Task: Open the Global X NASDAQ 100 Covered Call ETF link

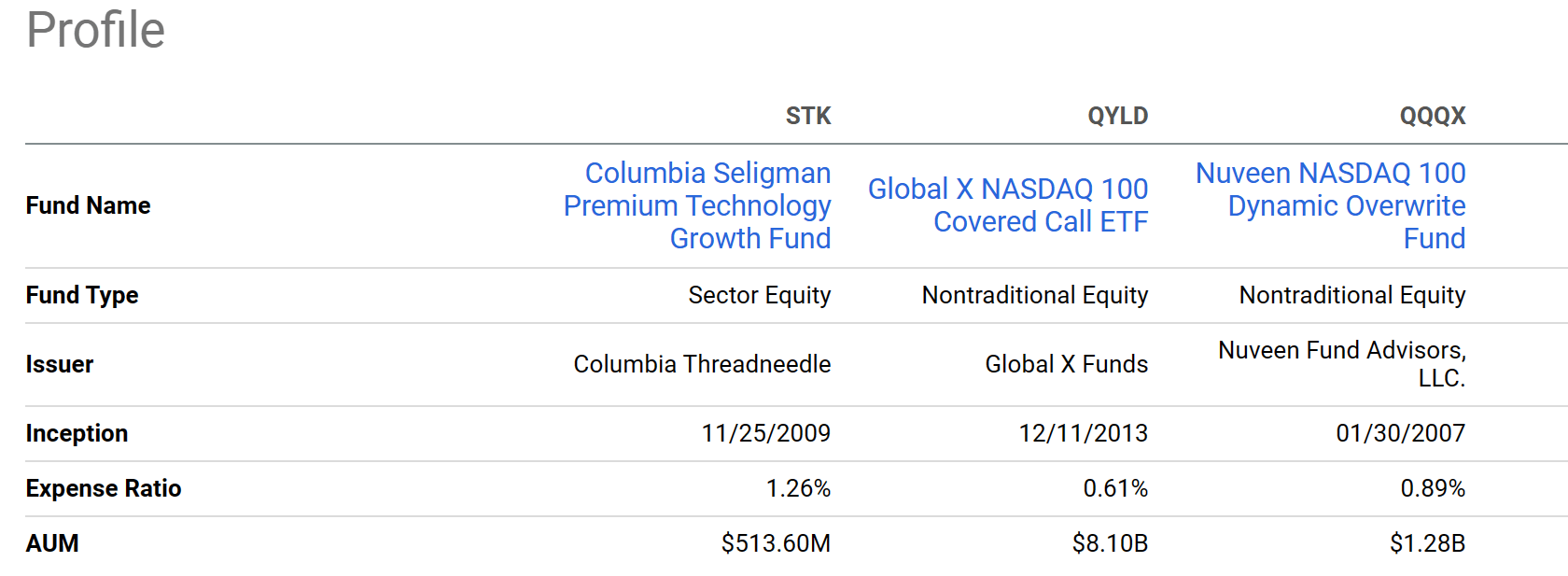Action: (x=1008, y=205)
